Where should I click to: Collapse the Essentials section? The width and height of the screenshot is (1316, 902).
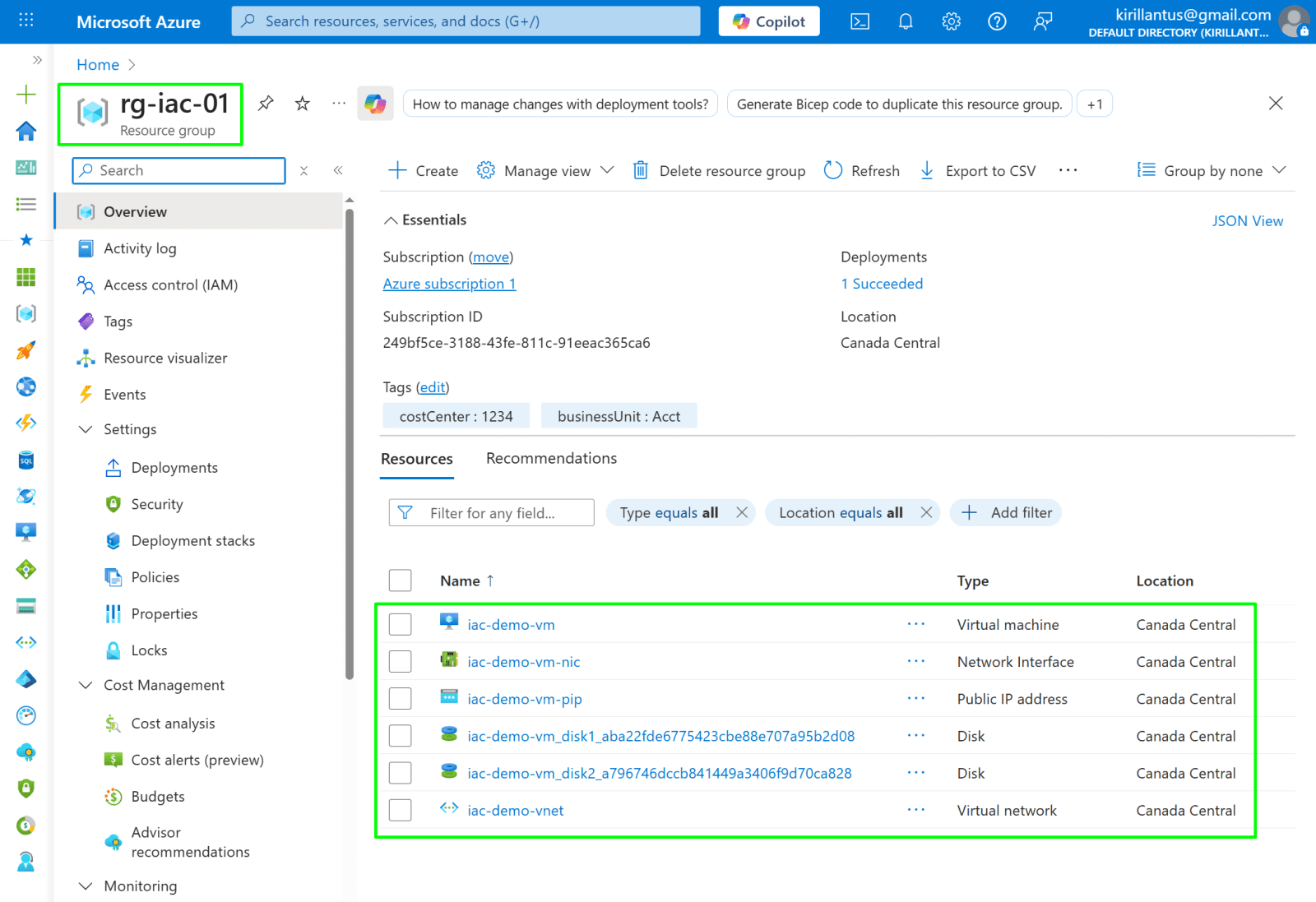pos(392,220)
